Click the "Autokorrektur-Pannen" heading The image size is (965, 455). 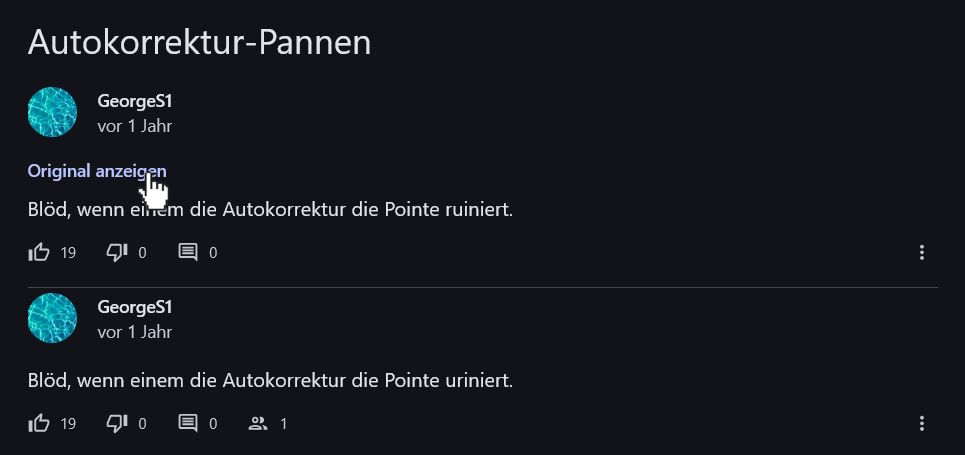click(x=199, y=42)
